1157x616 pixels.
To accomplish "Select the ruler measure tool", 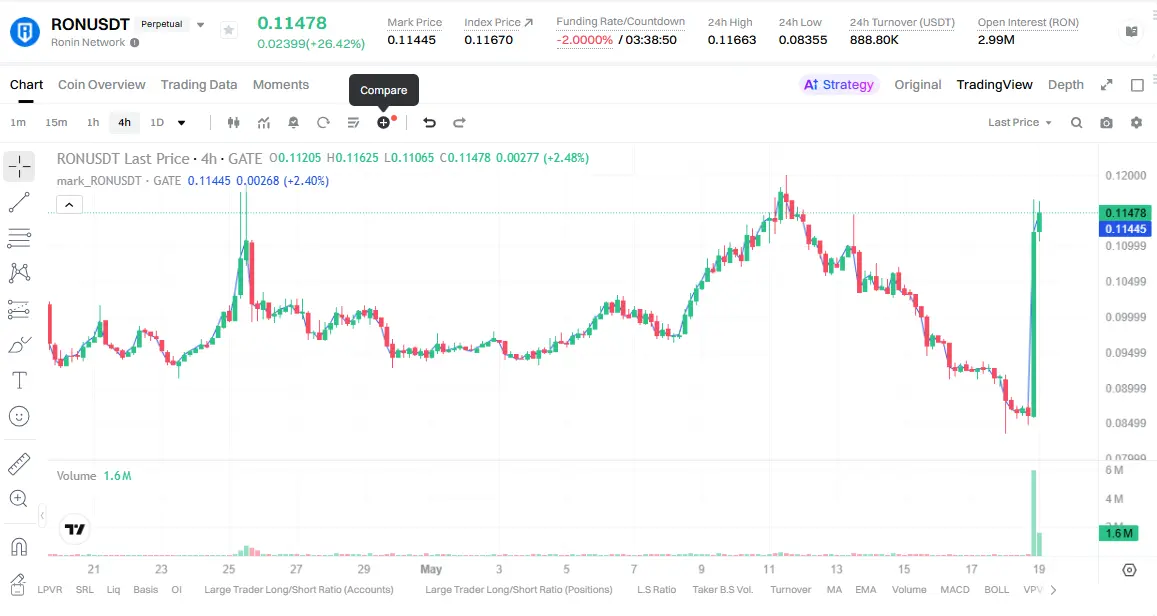I will coord(19,463).
